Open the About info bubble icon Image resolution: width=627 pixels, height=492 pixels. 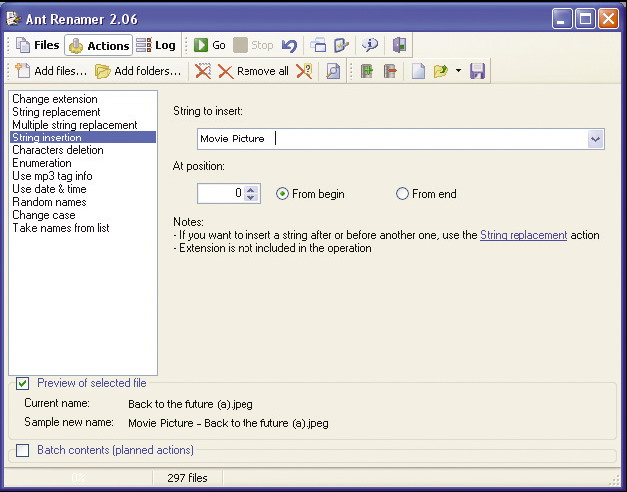click(x=369, y=45)
